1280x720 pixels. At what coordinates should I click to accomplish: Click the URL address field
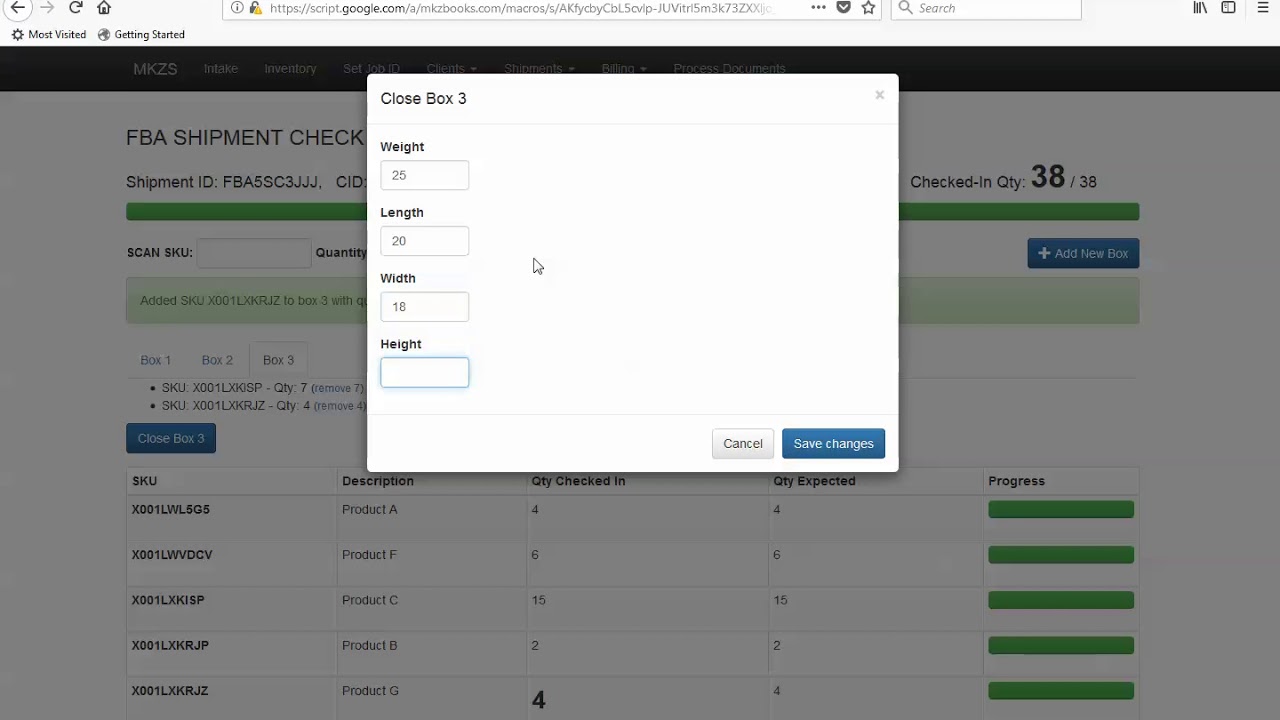520,8
